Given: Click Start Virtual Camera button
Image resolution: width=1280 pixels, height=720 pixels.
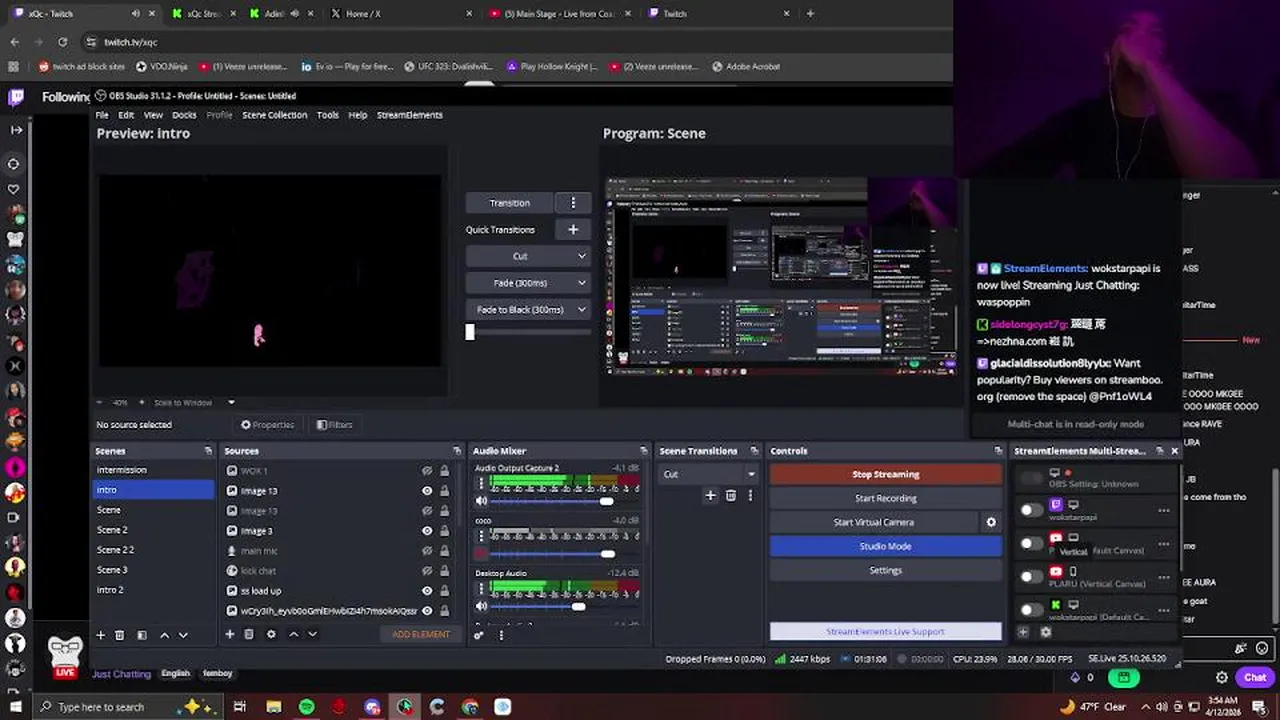Looking at the screenshot, I should [x=874, y=522].
